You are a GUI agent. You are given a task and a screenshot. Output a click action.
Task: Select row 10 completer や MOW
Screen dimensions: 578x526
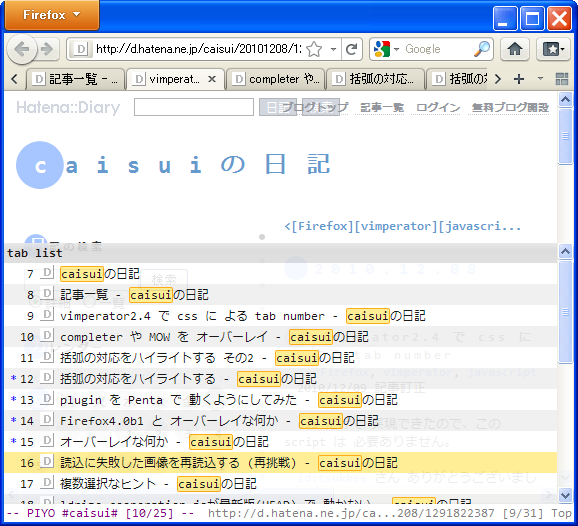click(x=281, y=337)
